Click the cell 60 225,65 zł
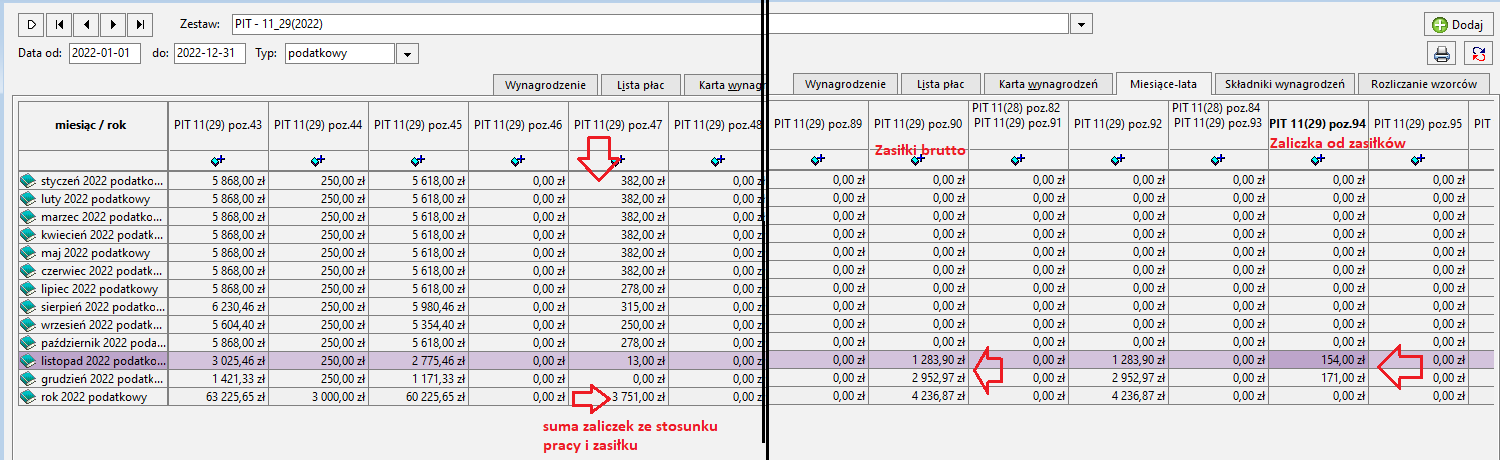The height and width of the screenshot is (460, 1500). click(x=418, y=396)
